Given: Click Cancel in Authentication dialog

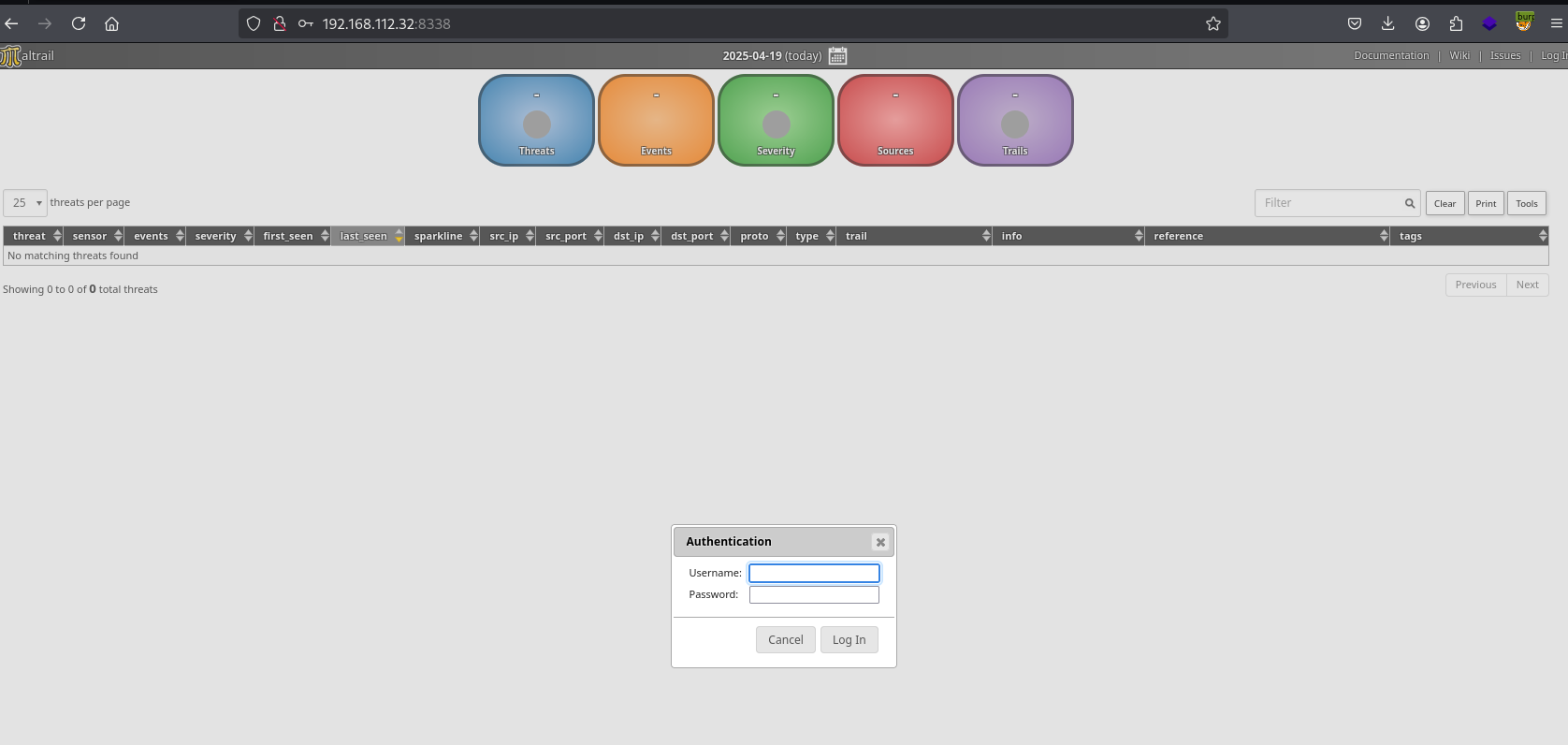Looking at the screenshot, I should 785,640.
